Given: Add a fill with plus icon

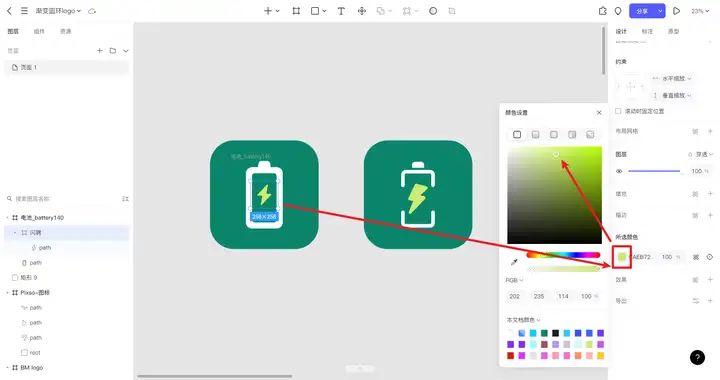Looking at the screenshot, I should tap(710, 194).
